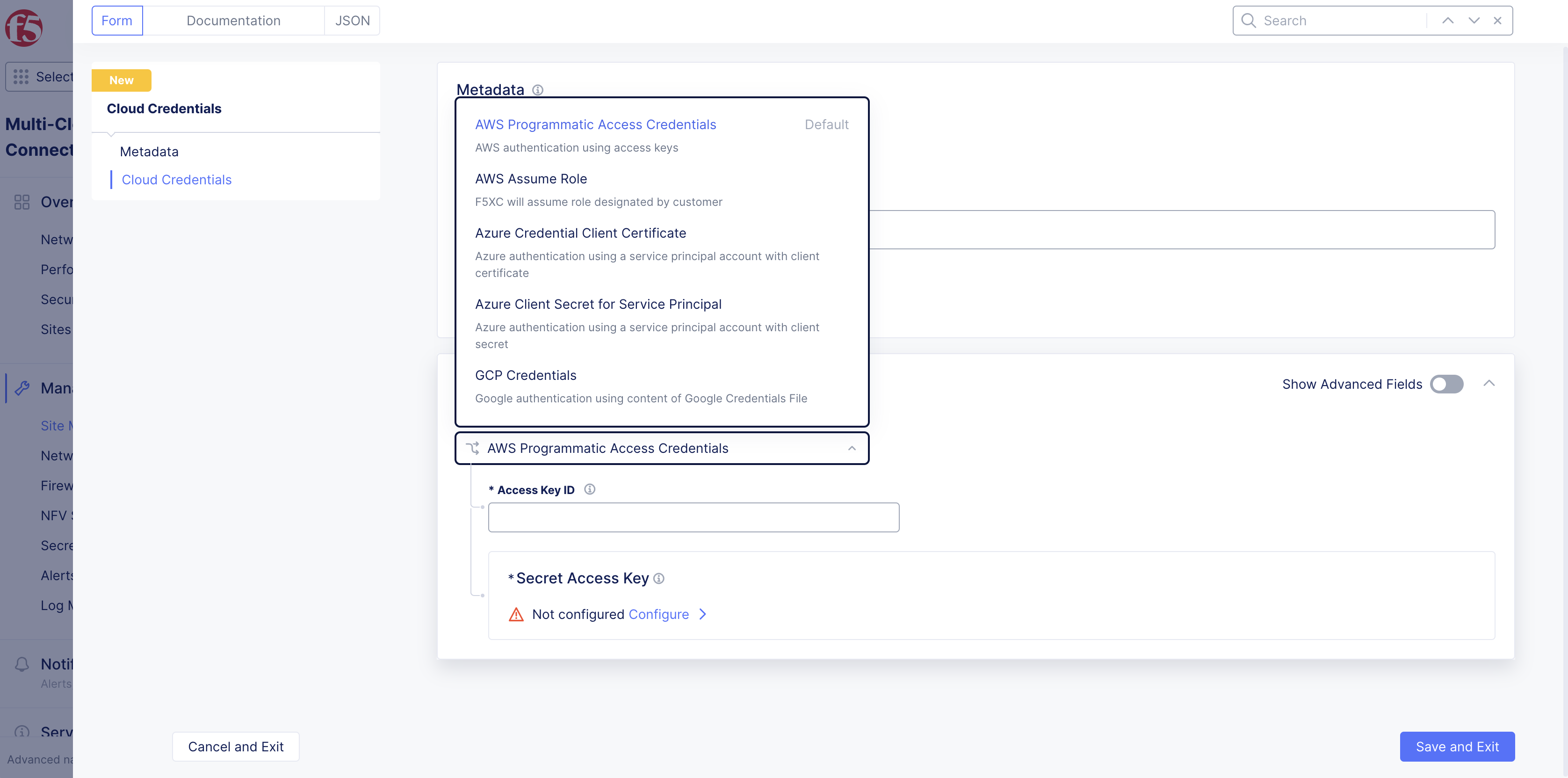Clear search with the X icon

point(1497,21)
